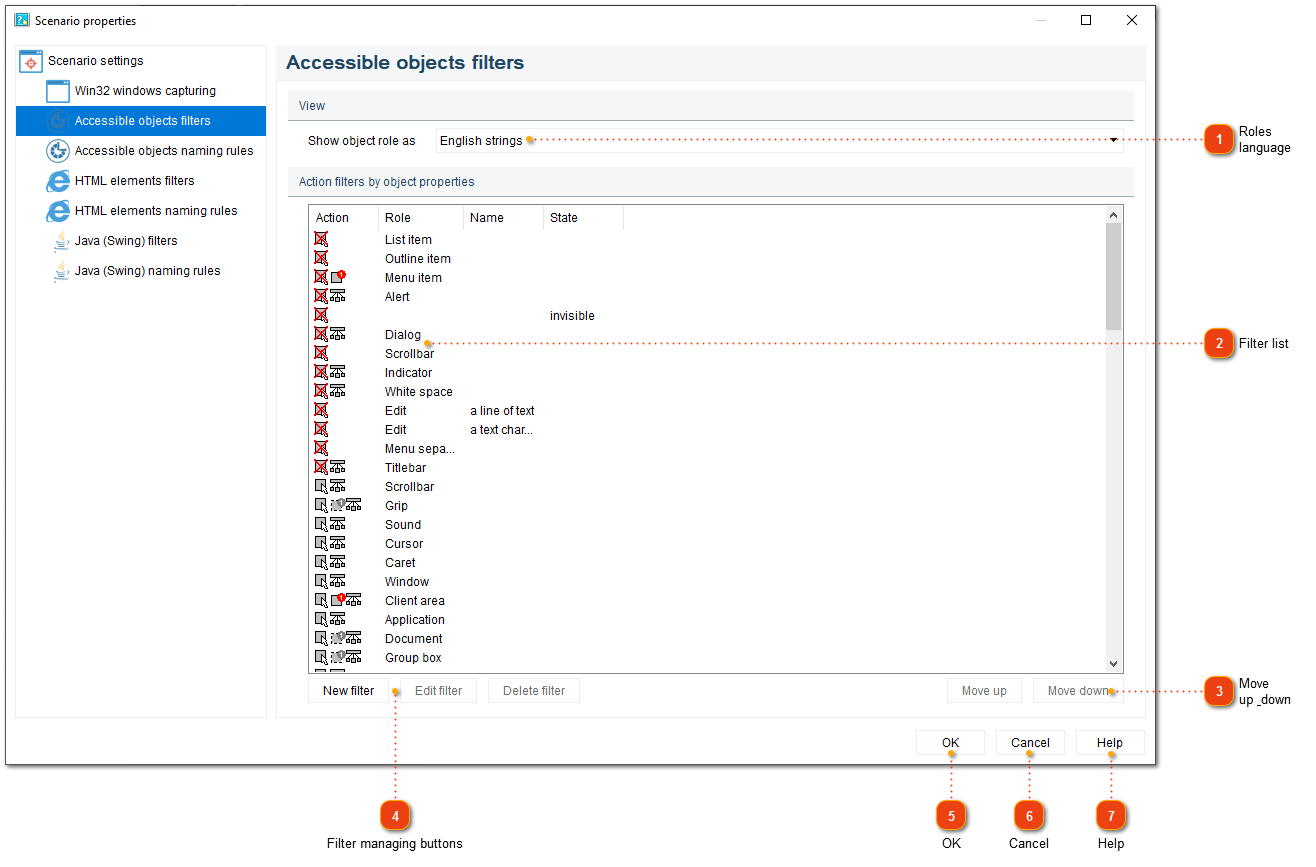Confirm with the OK button
The width and height of the screenshot is (1316, 867).
pos(950,743)
